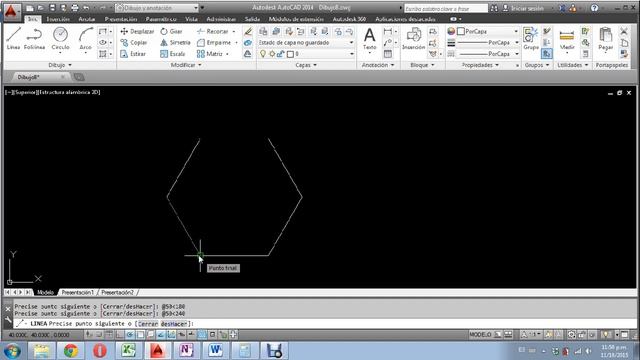Toggle the layer lightbulb on/off icon
The height and width of the screenshot is (360, 640).
(x=263, y=54)
